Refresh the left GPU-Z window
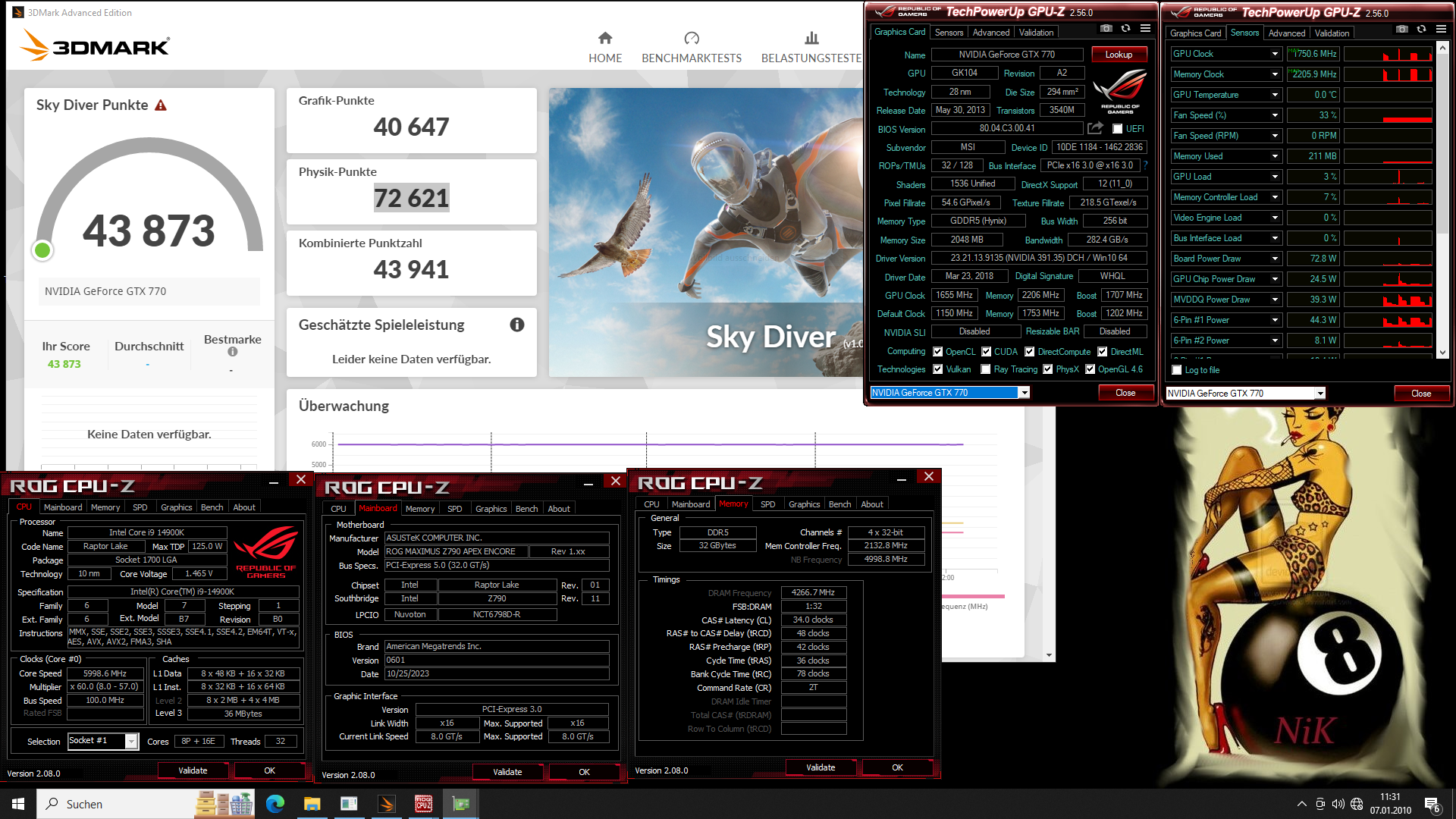The width and height of the screenshot is (1456, 819). tap(1126, 29)
